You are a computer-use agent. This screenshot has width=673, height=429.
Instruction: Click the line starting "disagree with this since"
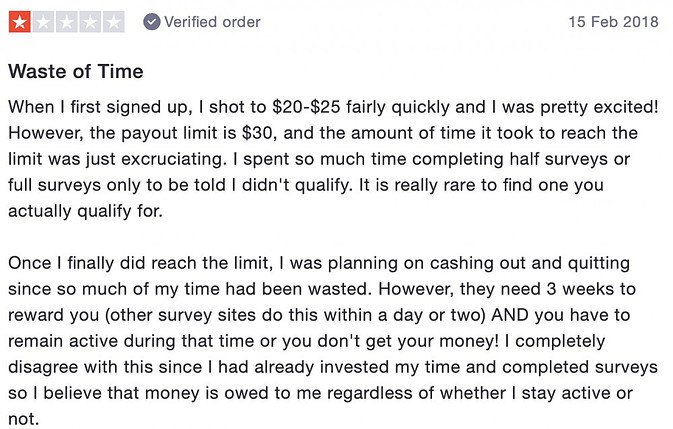tap(333, 367)
